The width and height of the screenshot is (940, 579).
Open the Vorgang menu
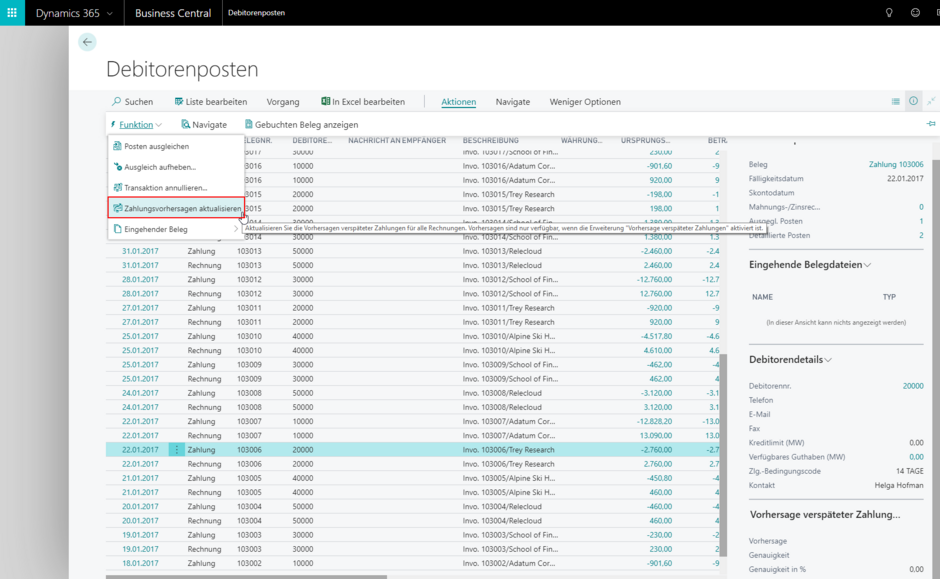pos(283,102)
